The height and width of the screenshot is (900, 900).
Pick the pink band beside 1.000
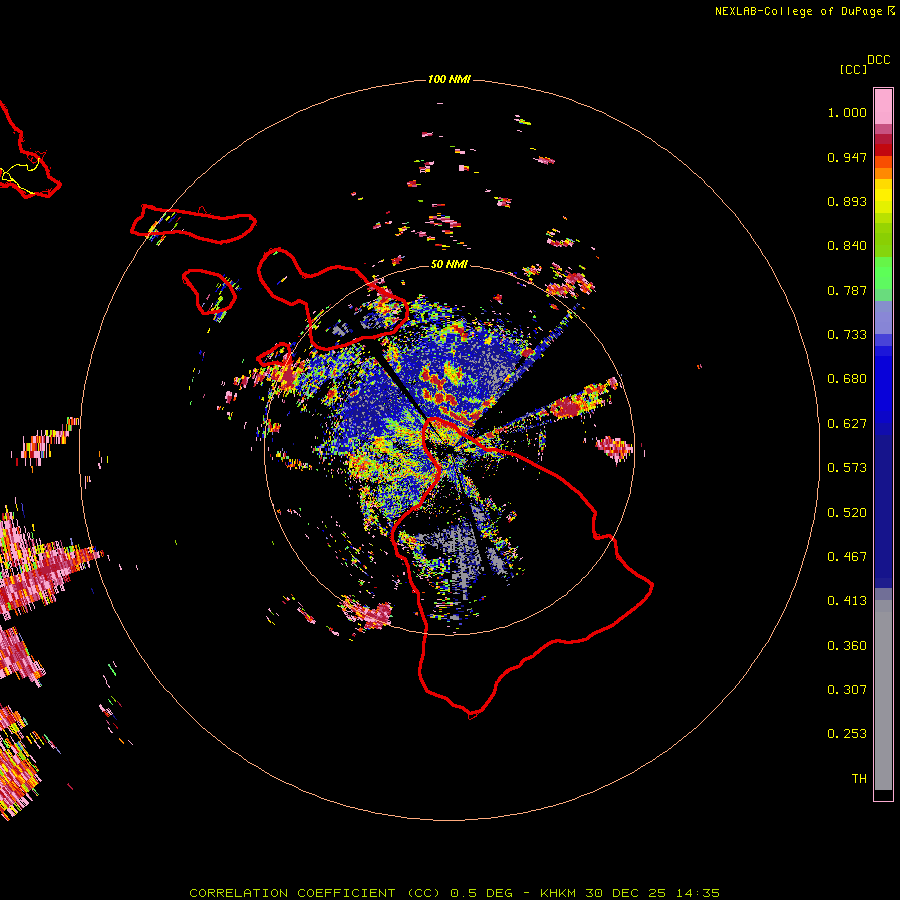(883, 107)
